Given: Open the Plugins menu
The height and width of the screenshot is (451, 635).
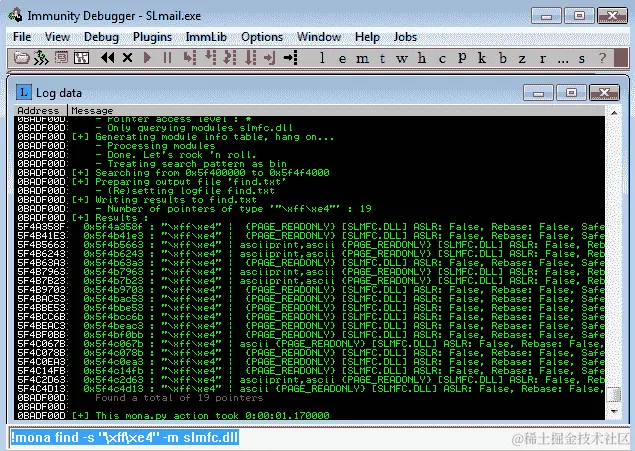Looking at the screenshot, I should click(152, 37).
